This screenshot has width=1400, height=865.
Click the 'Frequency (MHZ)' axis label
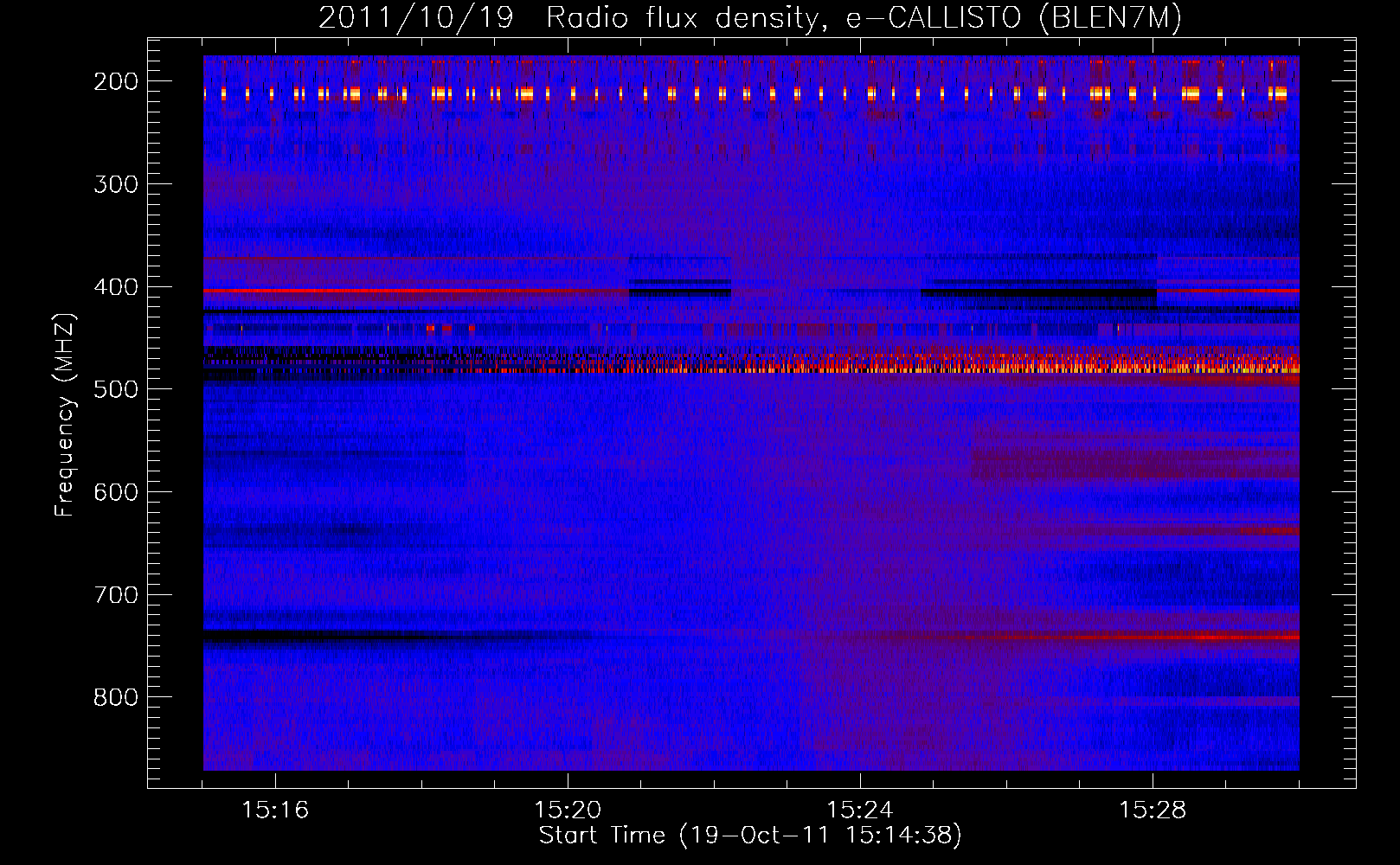click(x=65, y=414)
